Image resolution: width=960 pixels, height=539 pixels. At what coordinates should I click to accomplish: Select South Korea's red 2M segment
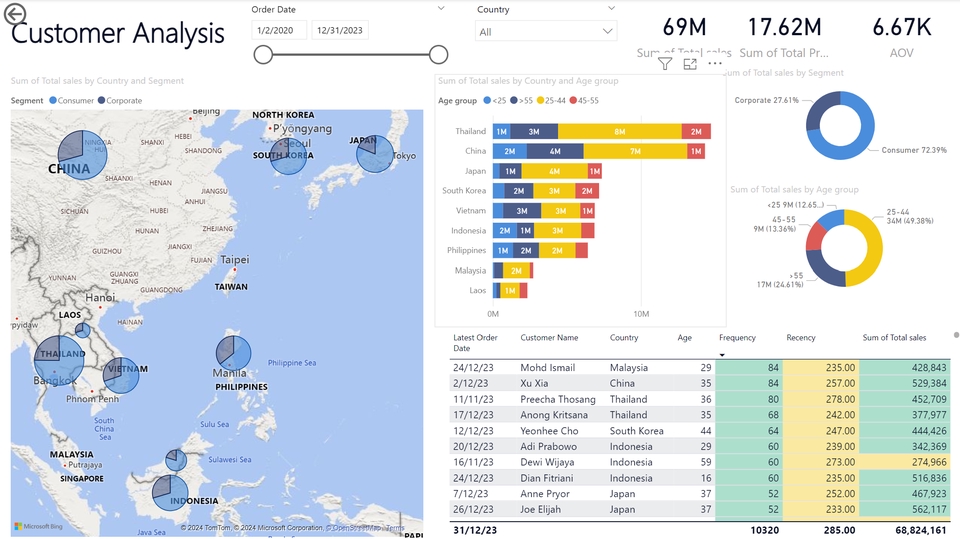[587, 191]
